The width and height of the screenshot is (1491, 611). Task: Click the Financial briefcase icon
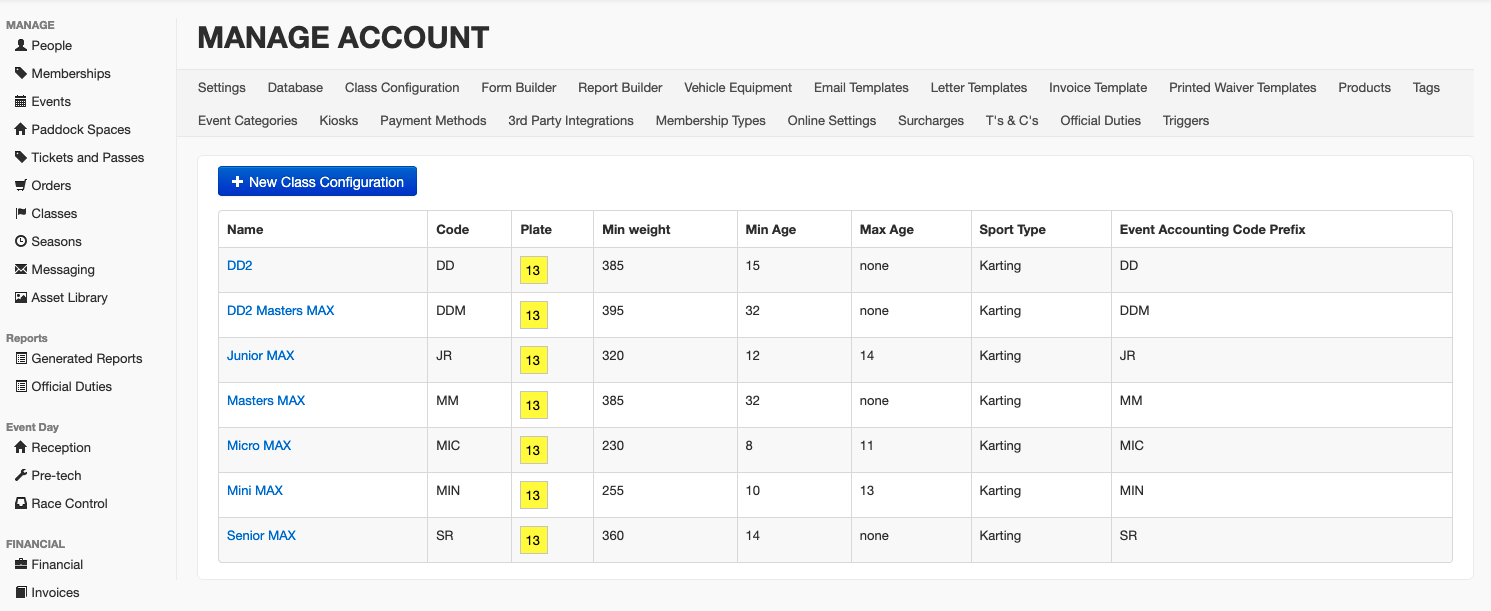click(x=21, y=565)
